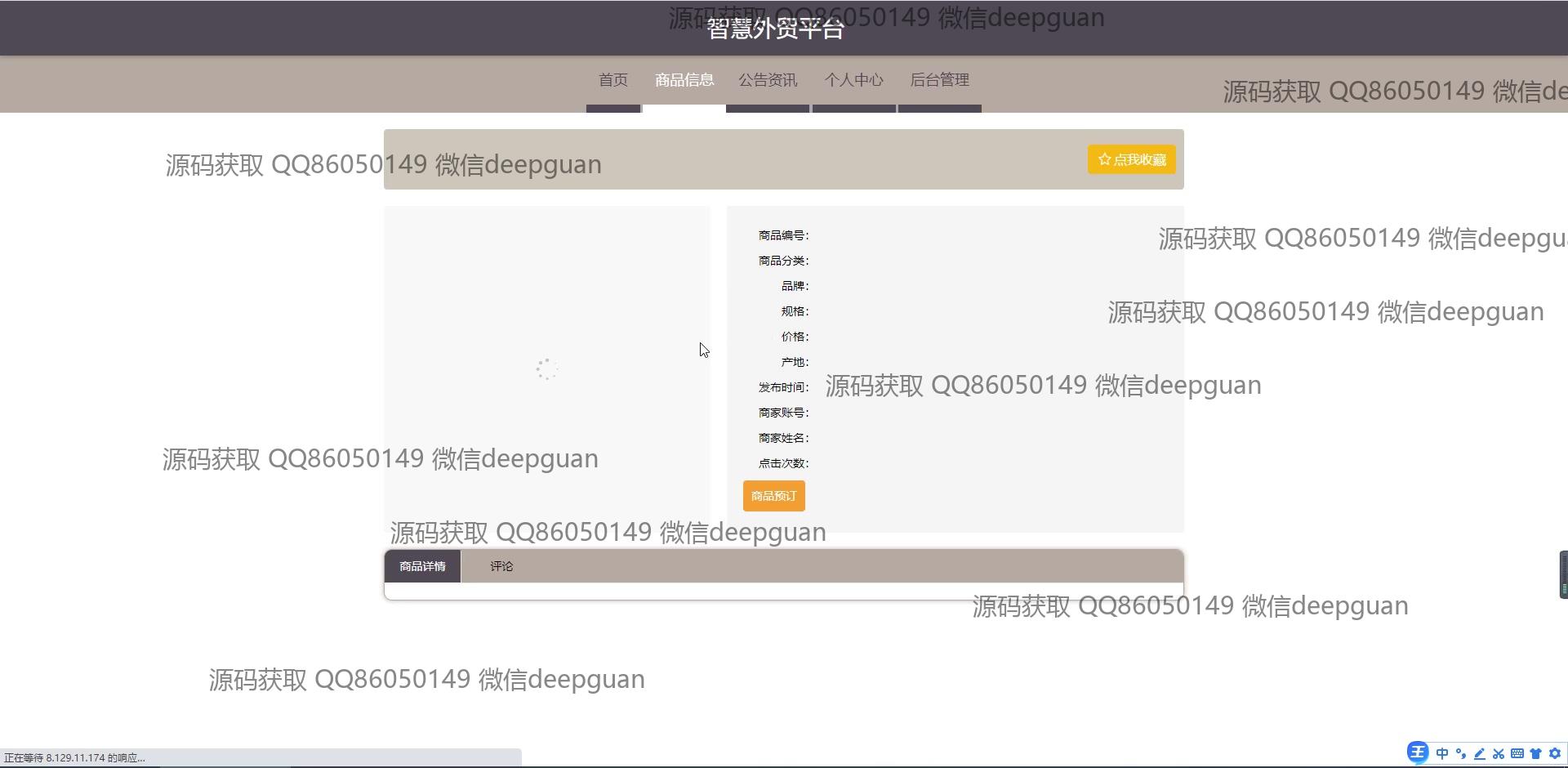1568x768 pixels.
Task: Click the 商品预订 order button
Action: pos(773,496)
